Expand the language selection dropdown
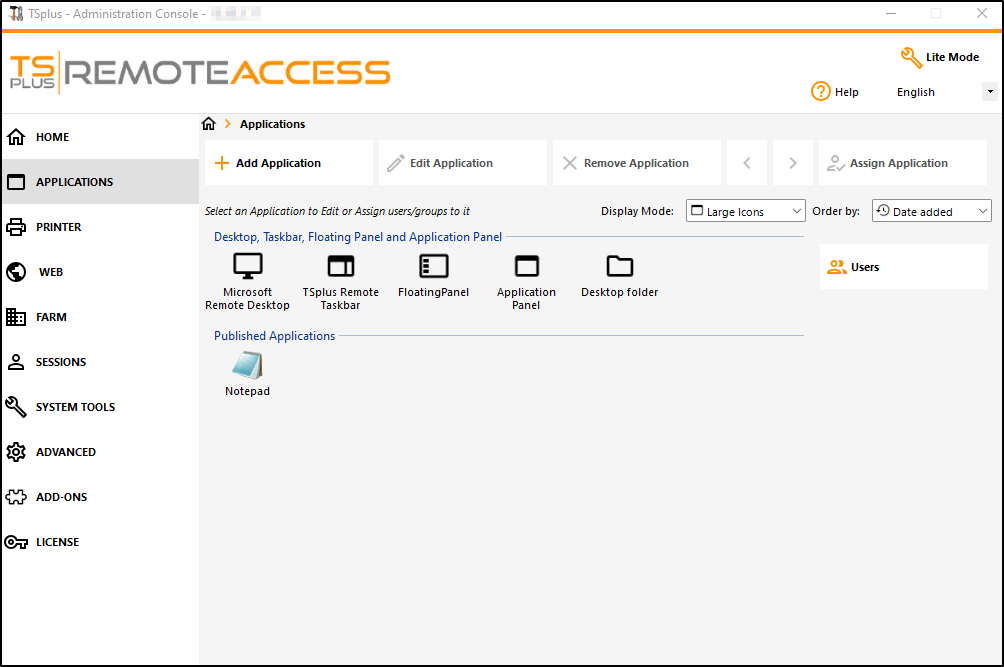 coord(989,91)
